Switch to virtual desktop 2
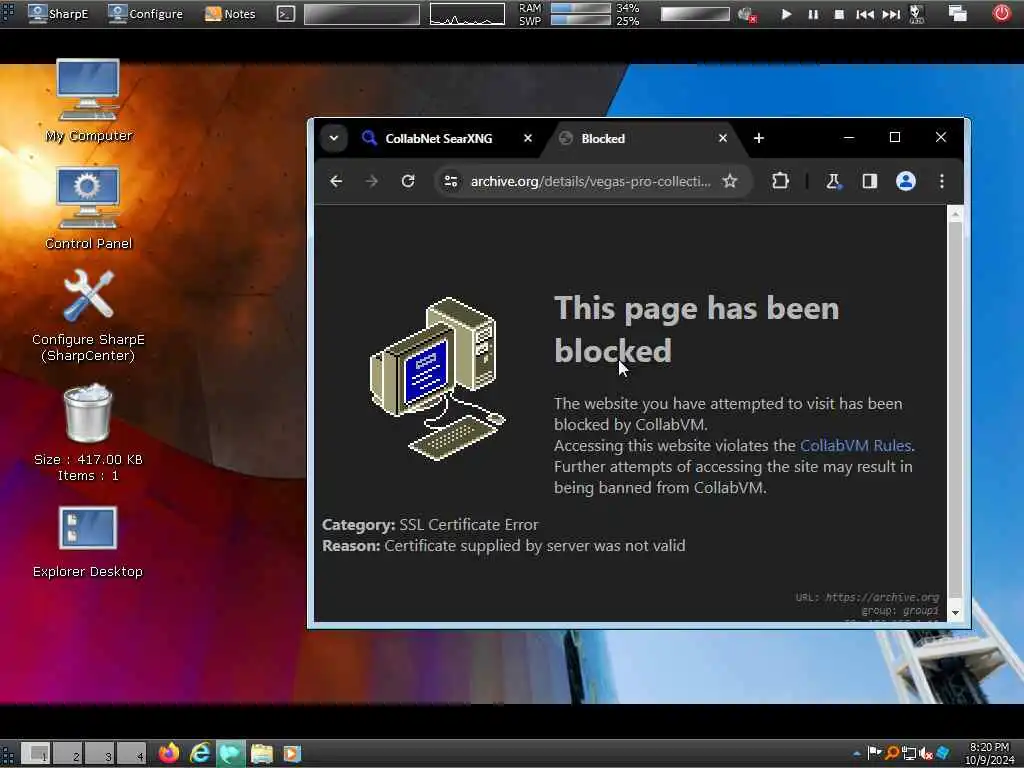Viewport: 1024px width, 768px height. [68, 754]
